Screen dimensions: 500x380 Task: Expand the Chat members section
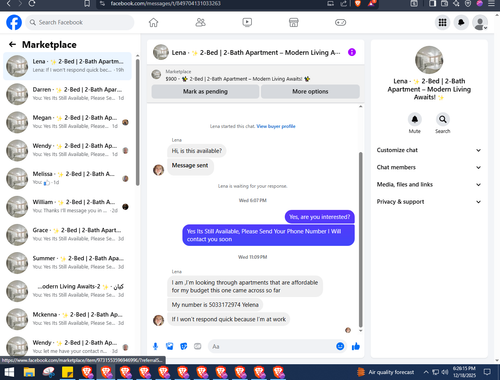(429, 167)
